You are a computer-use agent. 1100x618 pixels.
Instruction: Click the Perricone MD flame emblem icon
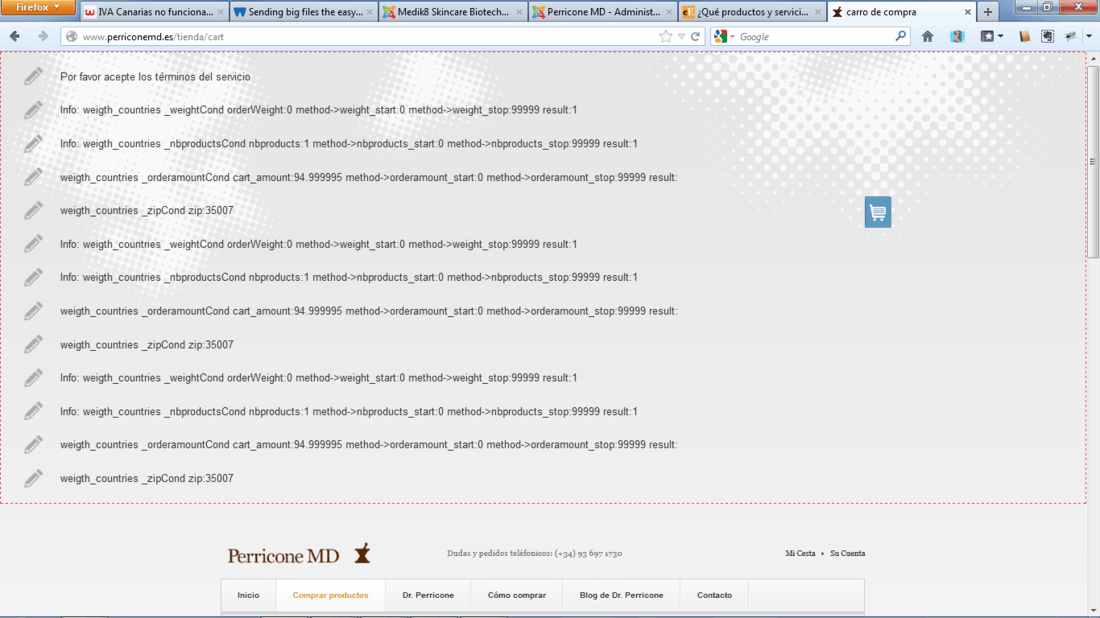[362, 553]
